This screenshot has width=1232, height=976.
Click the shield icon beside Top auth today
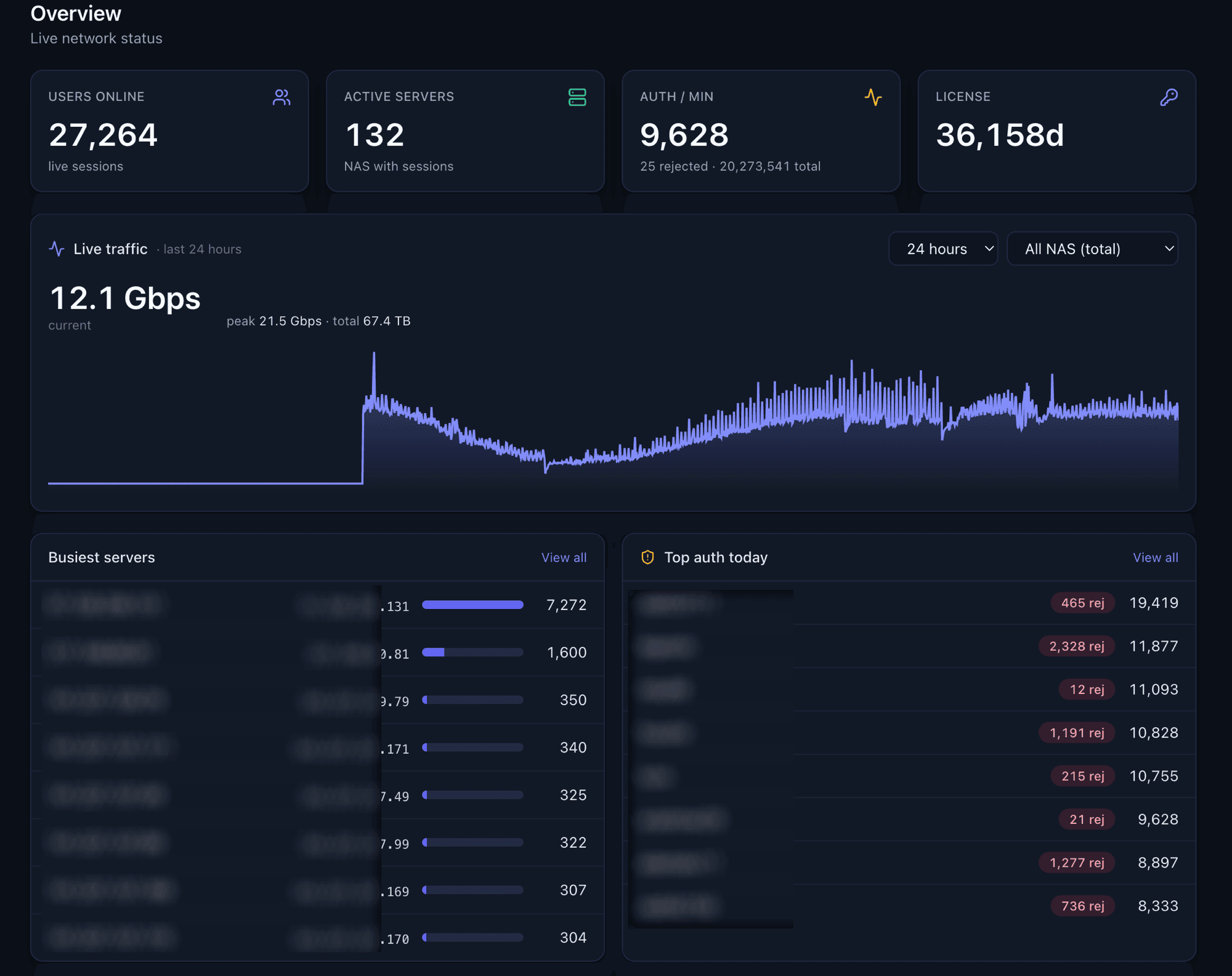pos(647,557)
